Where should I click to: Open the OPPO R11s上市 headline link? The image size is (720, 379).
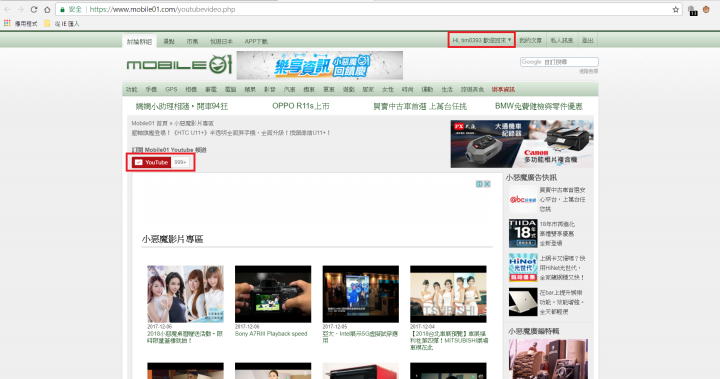click(301, 106)
